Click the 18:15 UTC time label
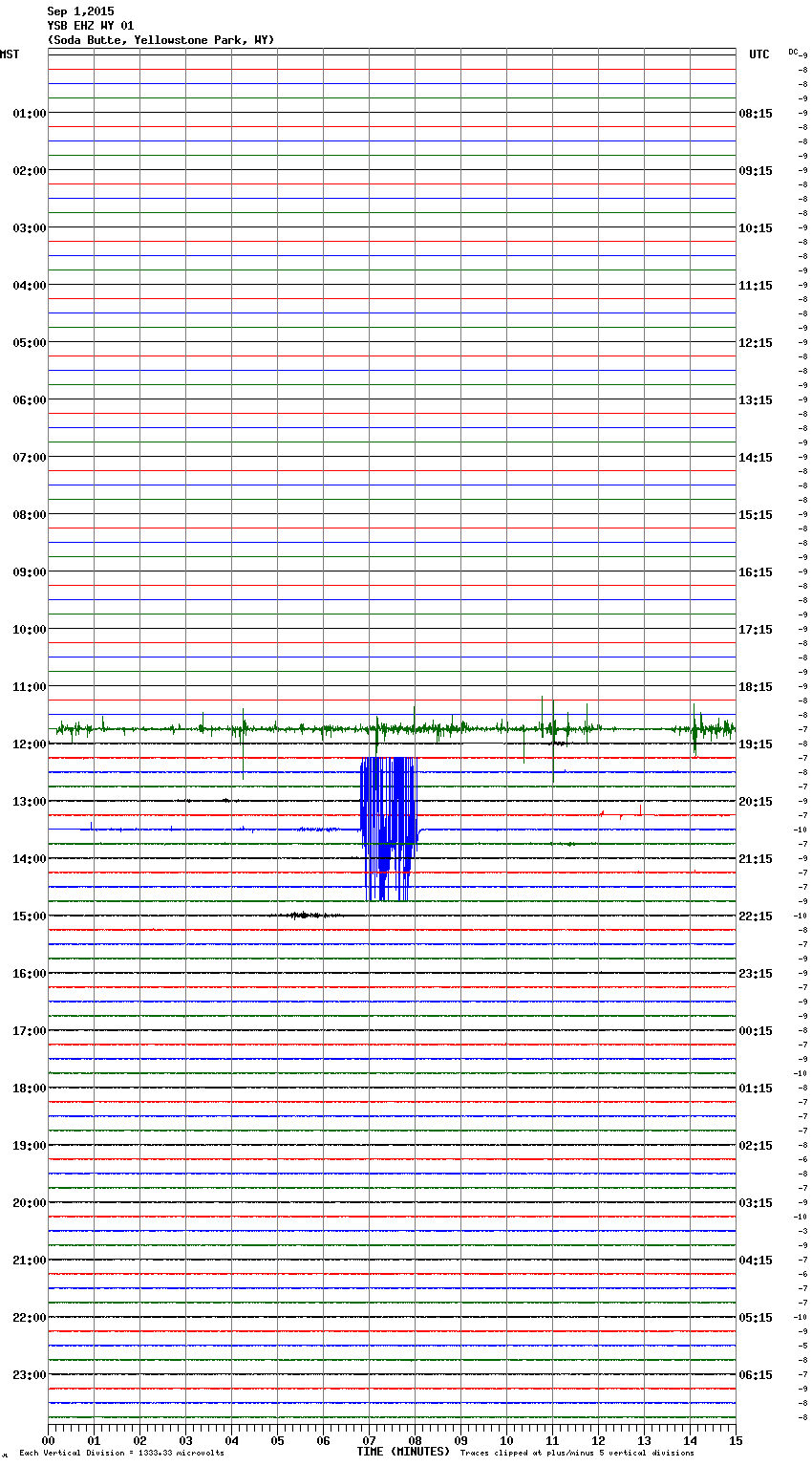812x1466 pixels. pyautogui.click(x=756, y=687)
